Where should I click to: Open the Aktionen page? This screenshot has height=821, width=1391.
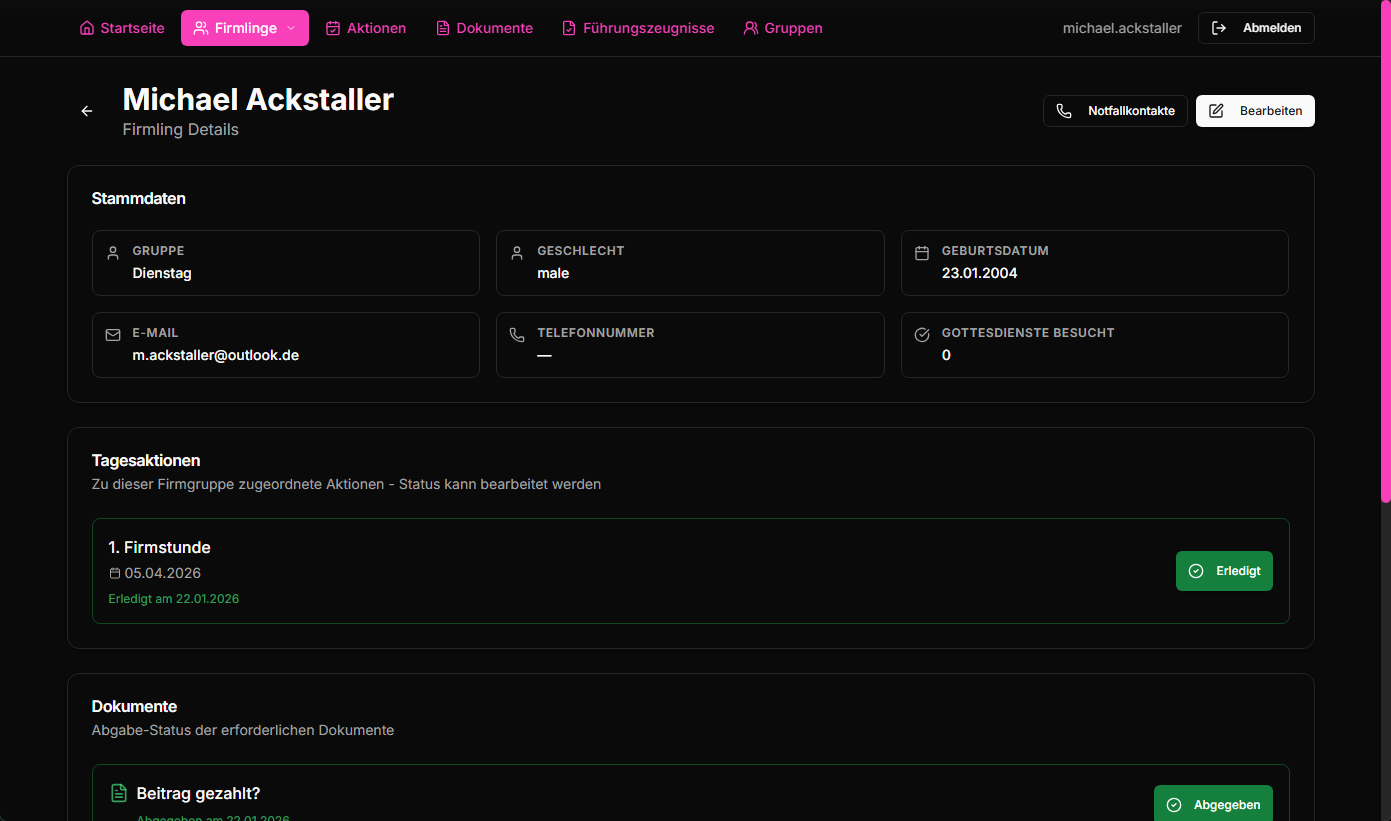tap(376, 28)
